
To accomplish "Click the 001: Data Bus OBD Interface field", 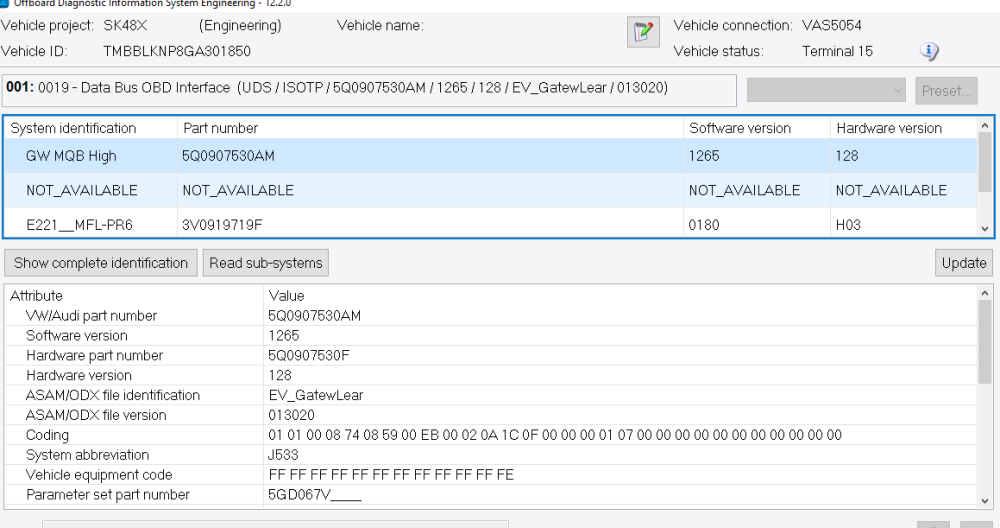I will (369, 90).
